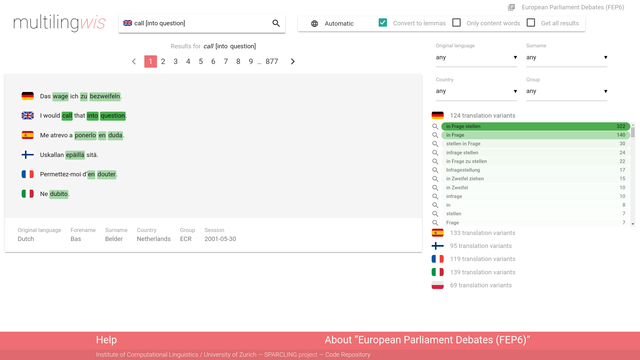Image resolution: width=640 pixels, height=360 pixels.
Task: Jump to last page 877
Action: (x=271, y=62)
